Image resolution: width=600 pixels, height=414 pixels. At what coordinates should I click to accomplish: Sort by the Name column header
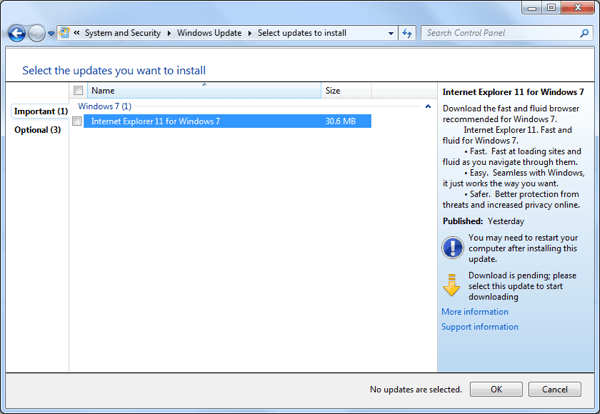point(204,91)
